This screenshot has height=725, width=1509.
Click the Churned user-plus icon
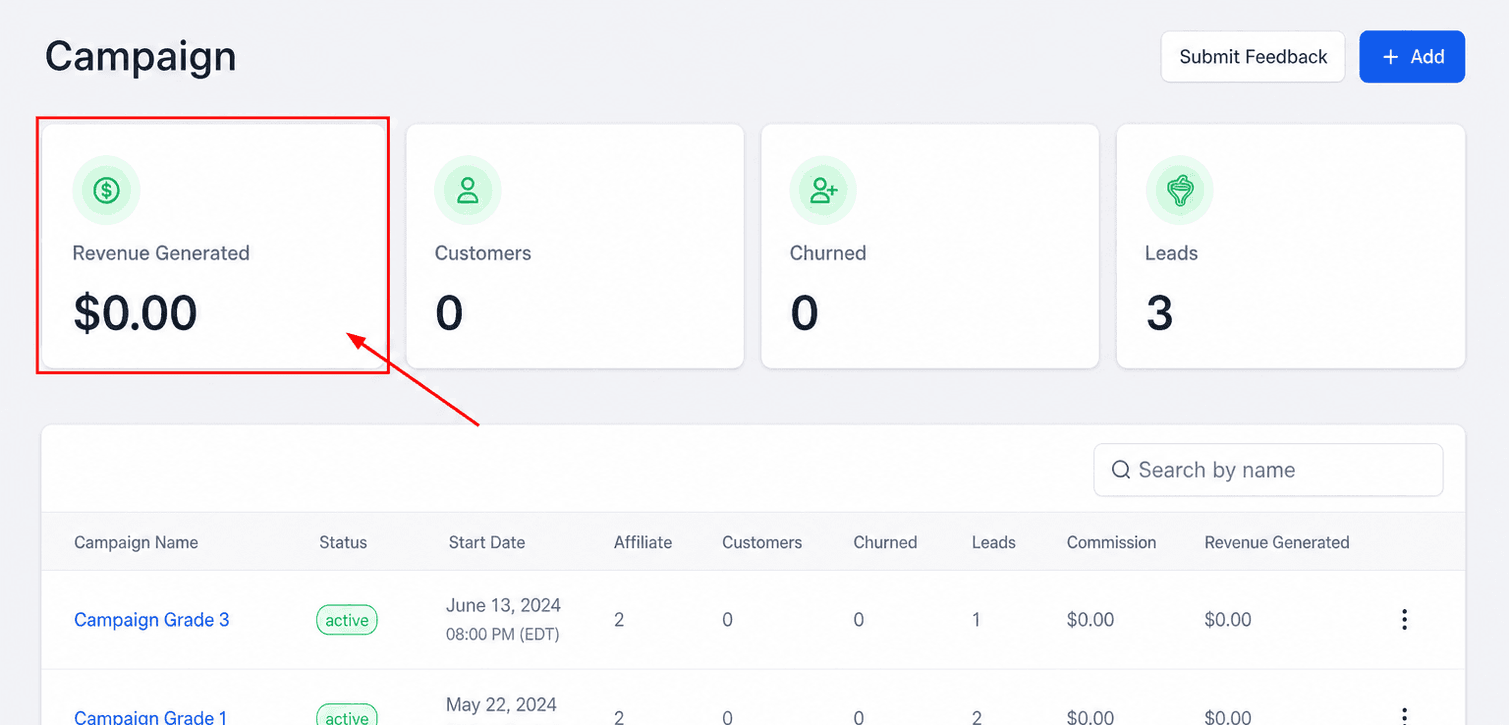click(x=823, y=190)
